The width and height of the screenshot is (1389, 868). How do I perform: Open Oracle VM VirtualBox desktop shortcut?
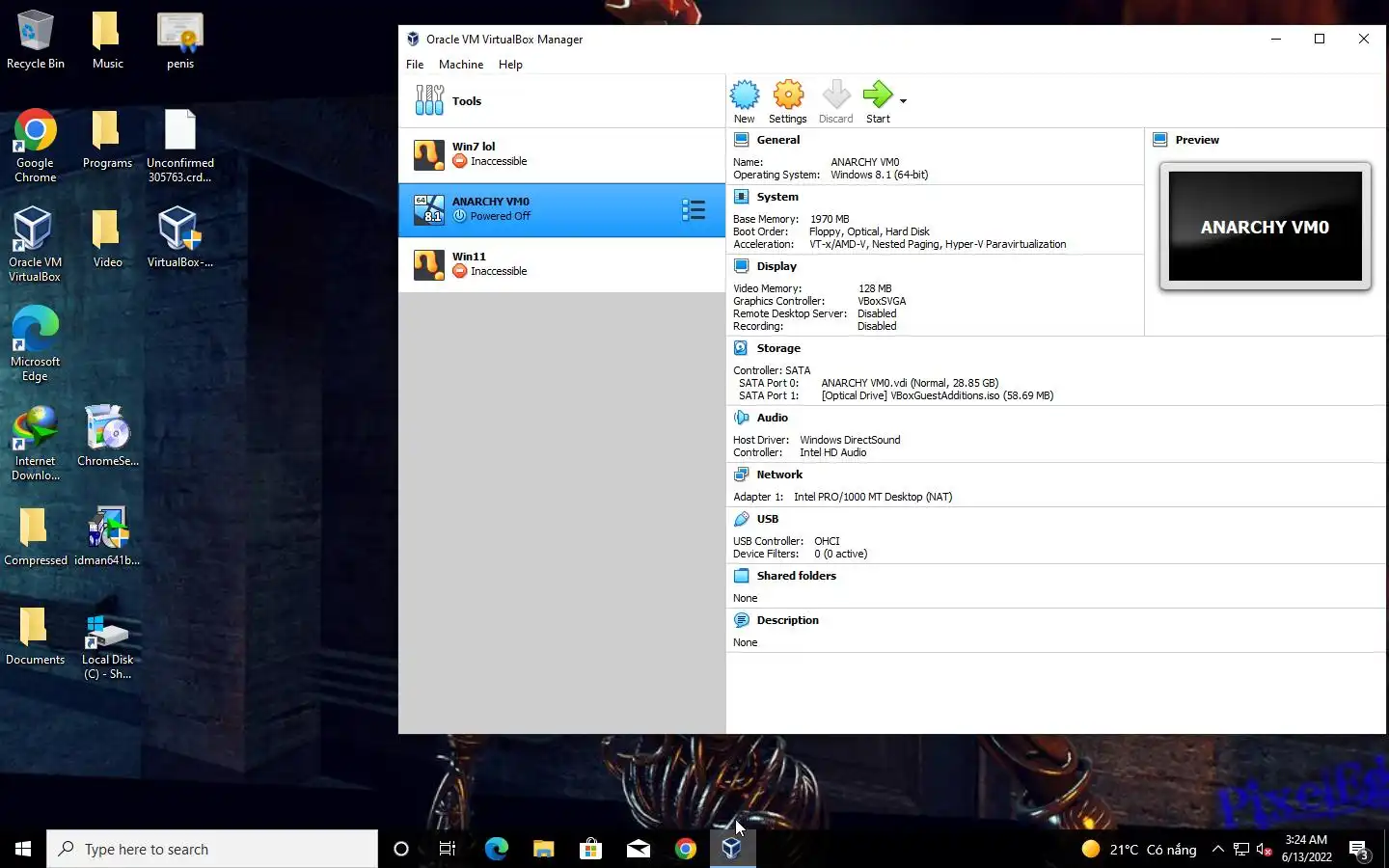coord(35,245)
